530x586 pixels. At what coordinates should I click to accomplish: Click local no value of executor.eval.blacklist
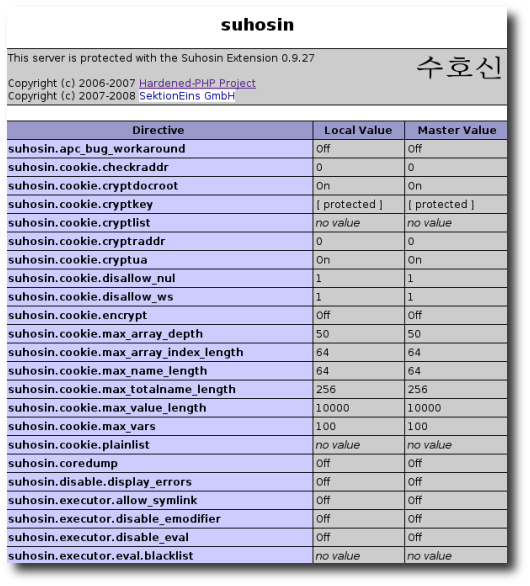pyautogui.click(x=338, y=556)
